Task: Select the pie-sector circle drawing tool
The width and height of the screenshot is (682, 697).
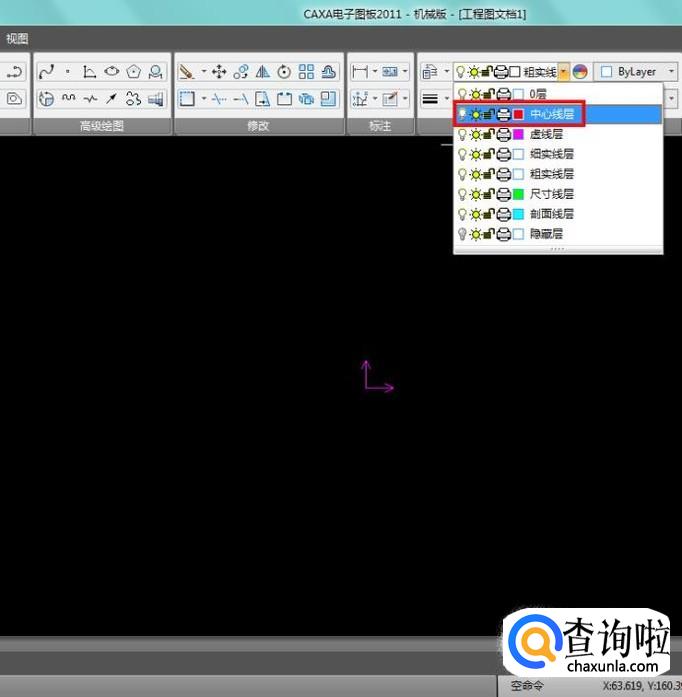Action: pos(46,98)
